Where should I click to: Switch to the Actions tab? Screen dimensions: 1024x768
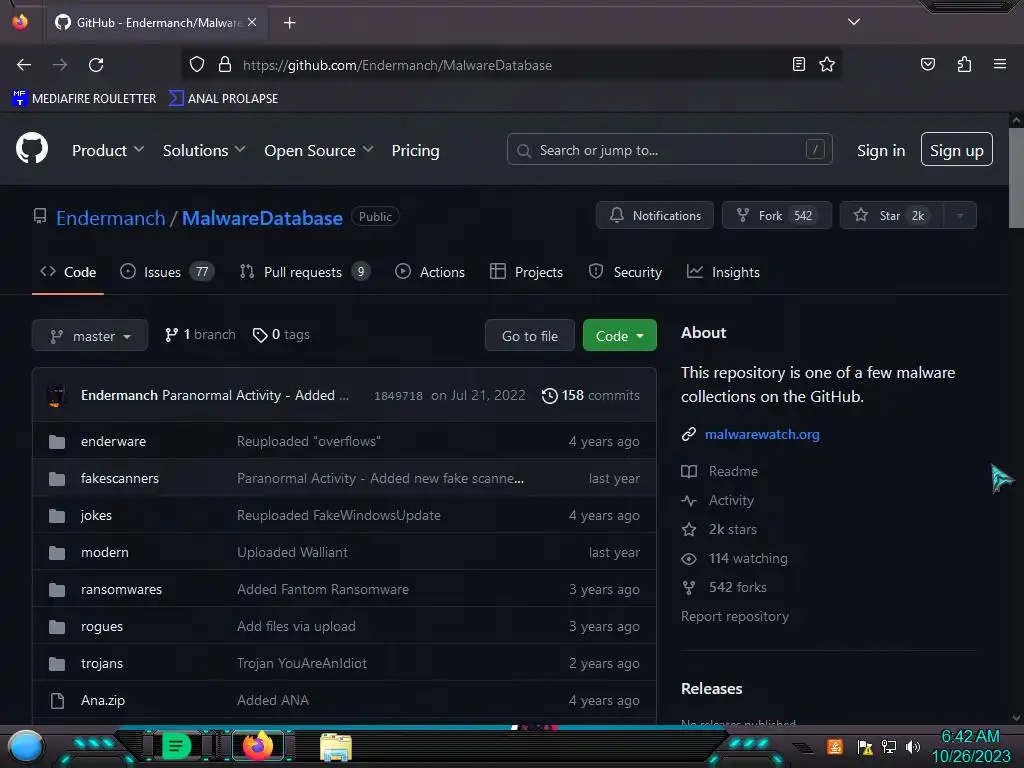(x=430, y=272)
